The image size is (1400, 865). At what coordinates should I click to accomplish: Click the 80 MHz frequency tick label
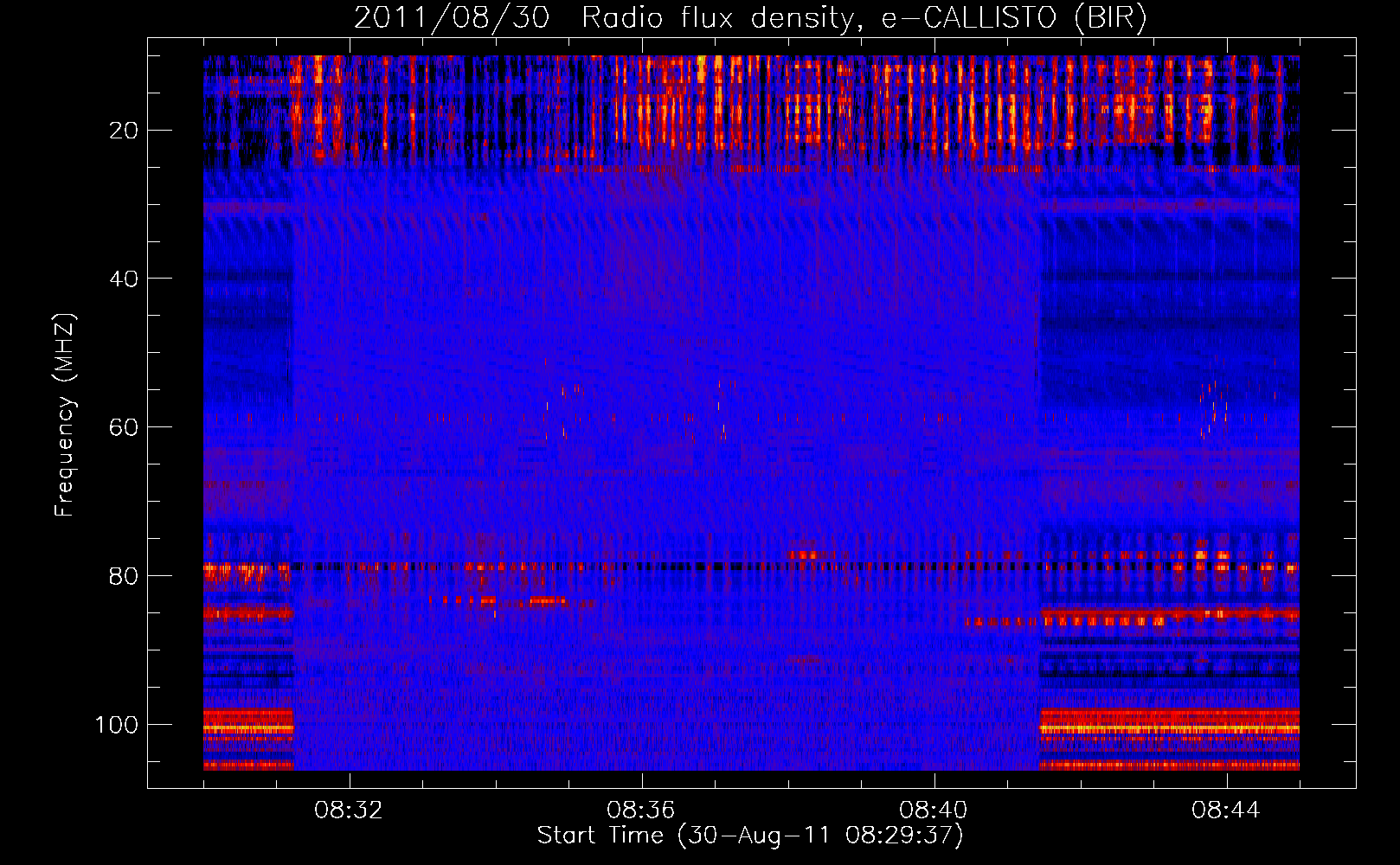tap(125, 576)
